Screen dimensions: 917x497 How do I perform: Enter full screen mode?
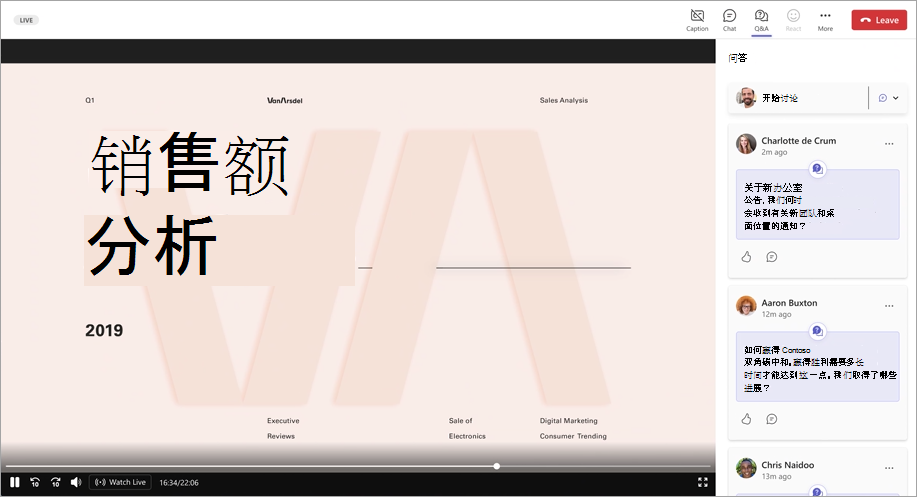703,482
